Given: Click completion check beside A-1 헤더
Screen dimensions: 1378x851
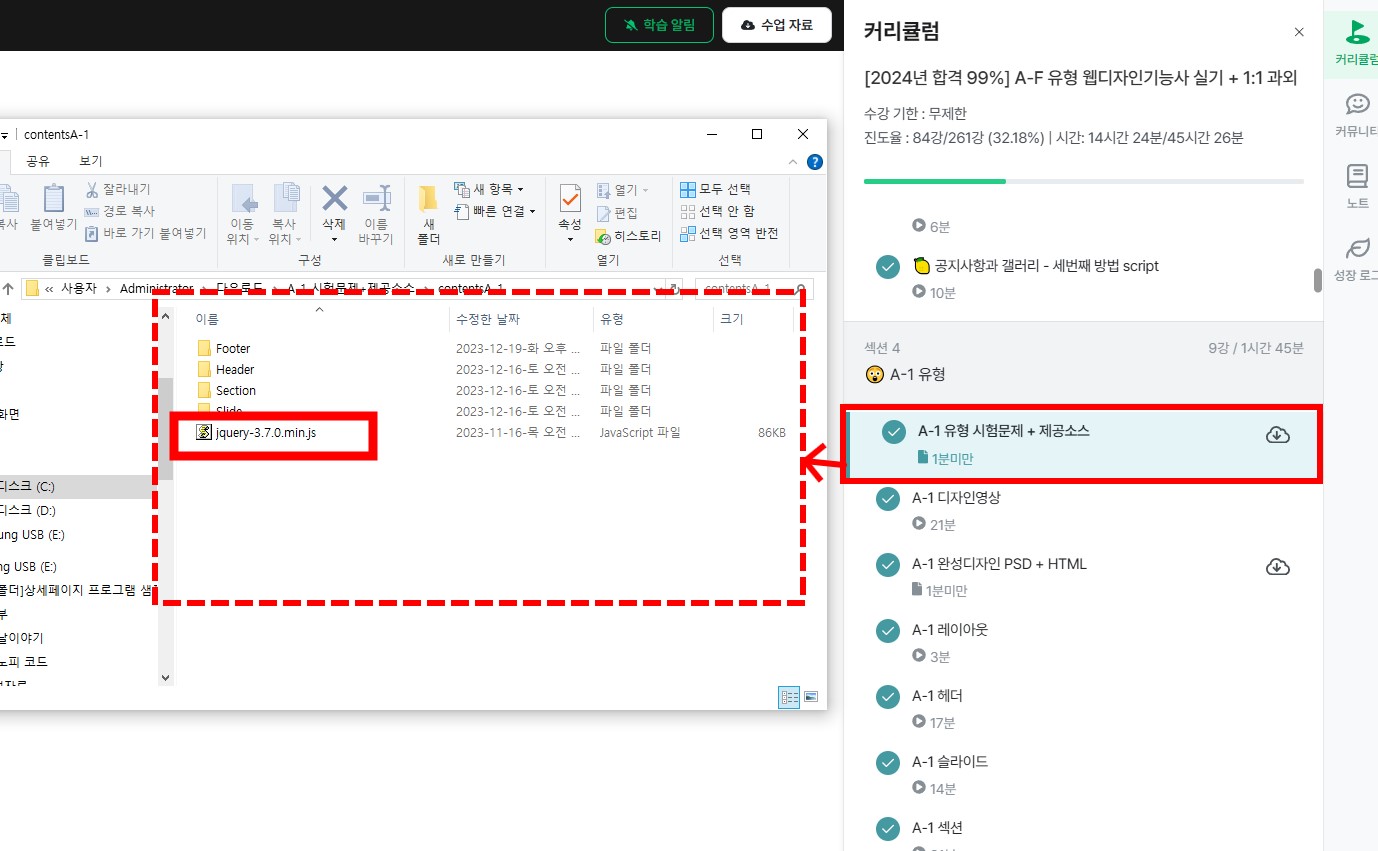Looking at the screenshot, I should [888, 697].
